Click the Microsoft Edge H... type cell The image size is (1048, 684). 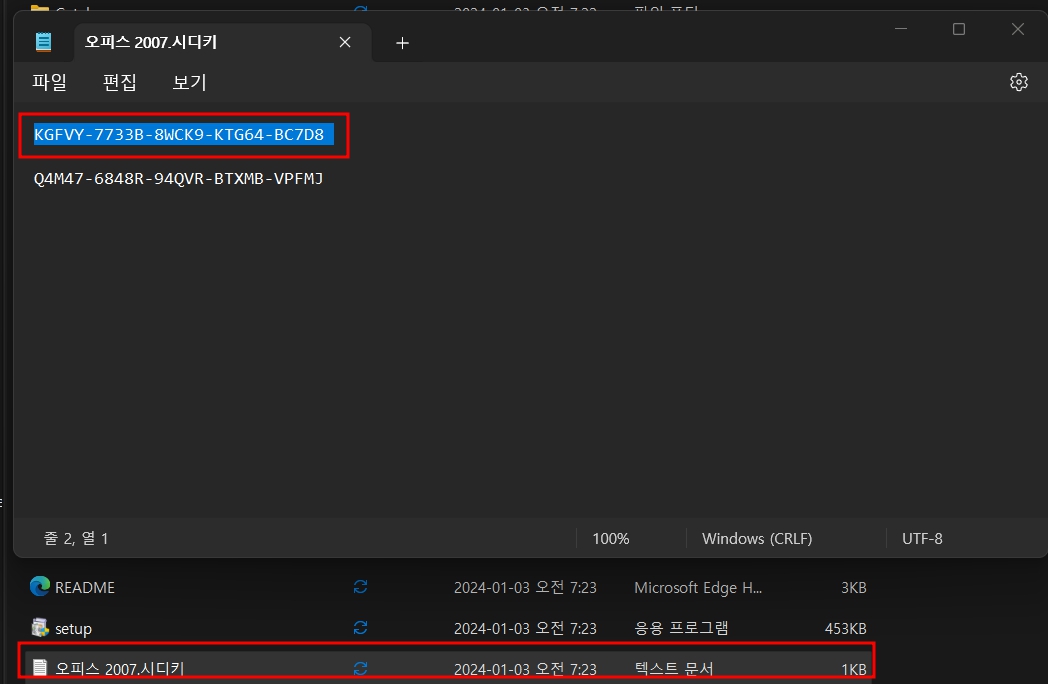coord(698,588)
